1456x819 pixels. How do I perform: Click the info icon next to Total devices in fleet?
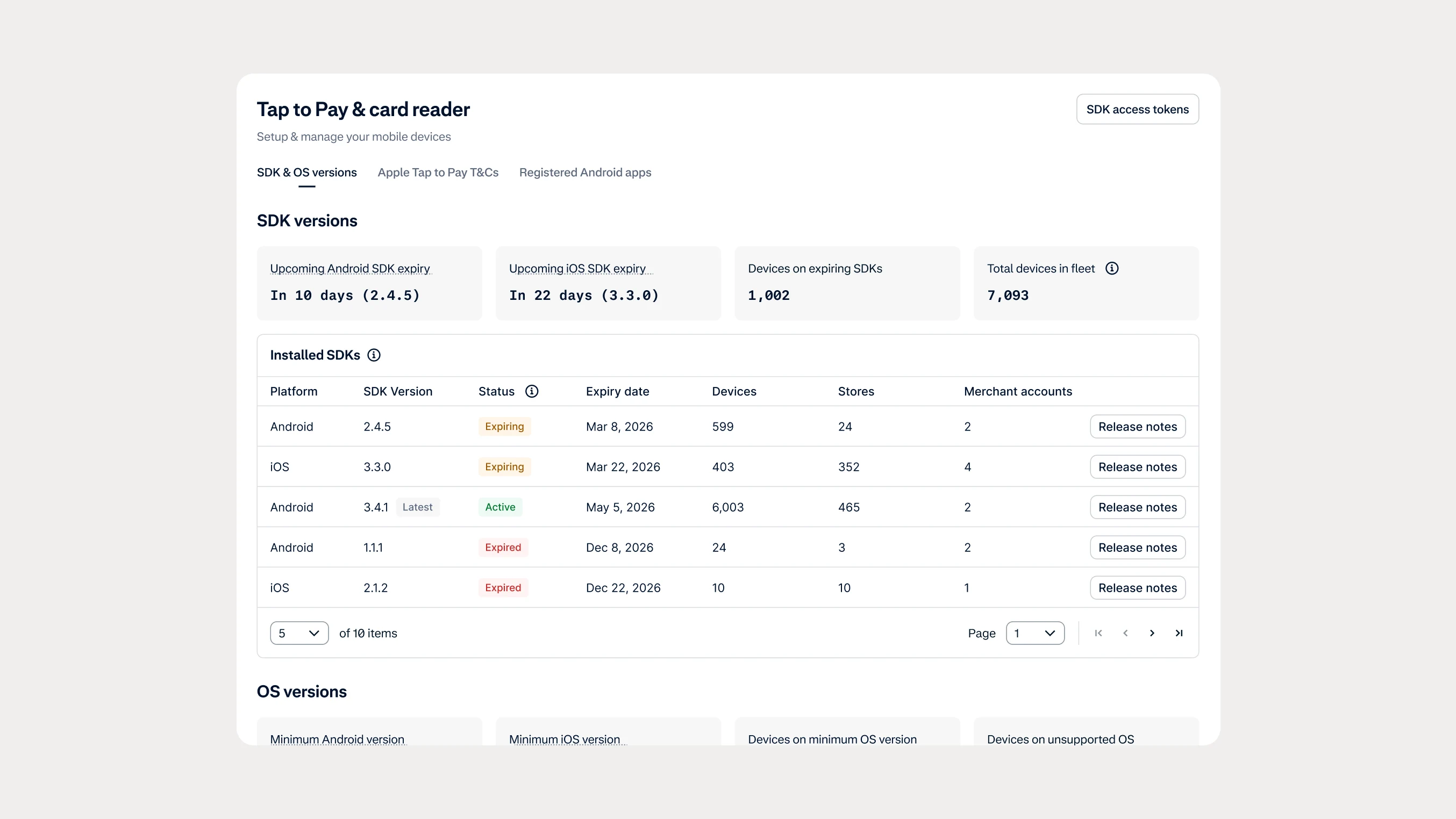[1112, 268]
